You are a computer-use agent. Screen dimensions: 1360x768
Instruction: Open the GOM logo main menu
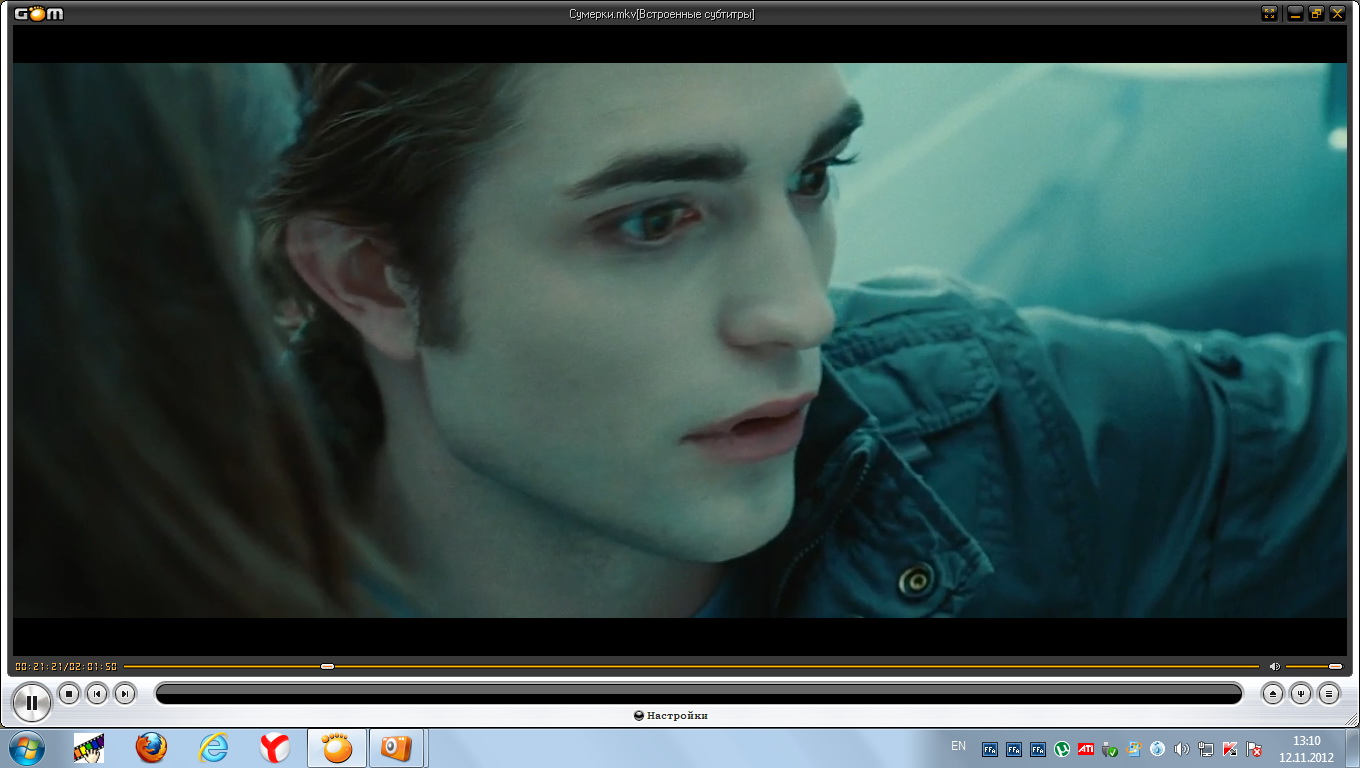coord(39,13)
